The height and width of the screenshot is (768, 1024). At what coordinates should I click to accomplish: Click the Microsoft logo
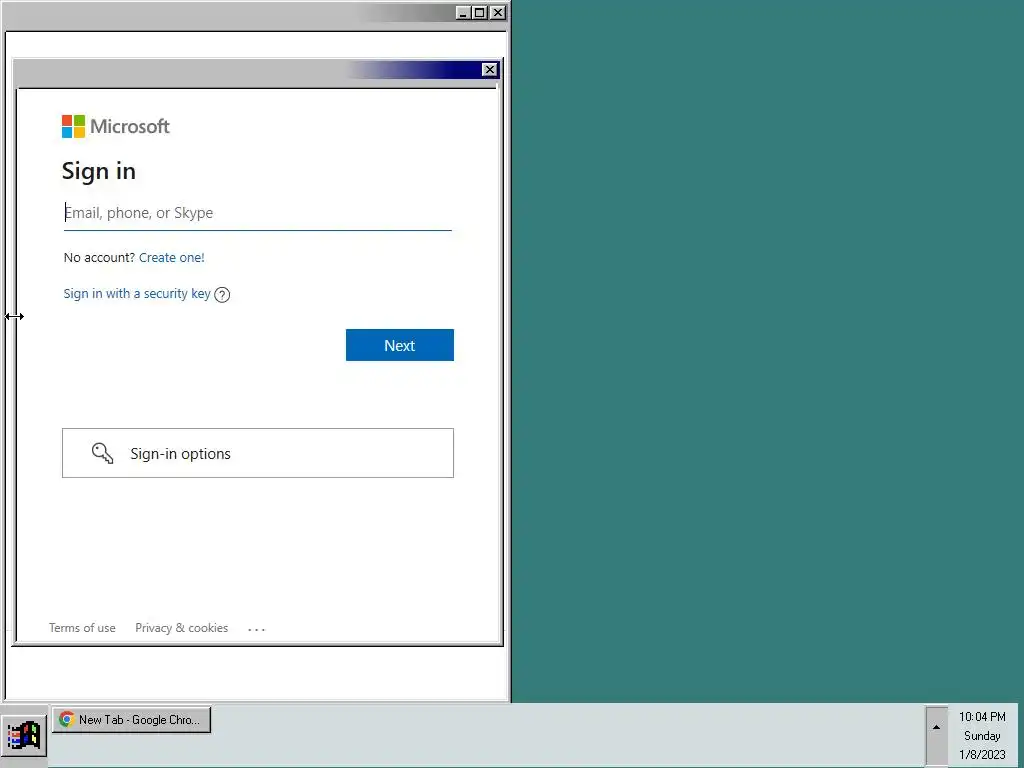click(116, 126)
